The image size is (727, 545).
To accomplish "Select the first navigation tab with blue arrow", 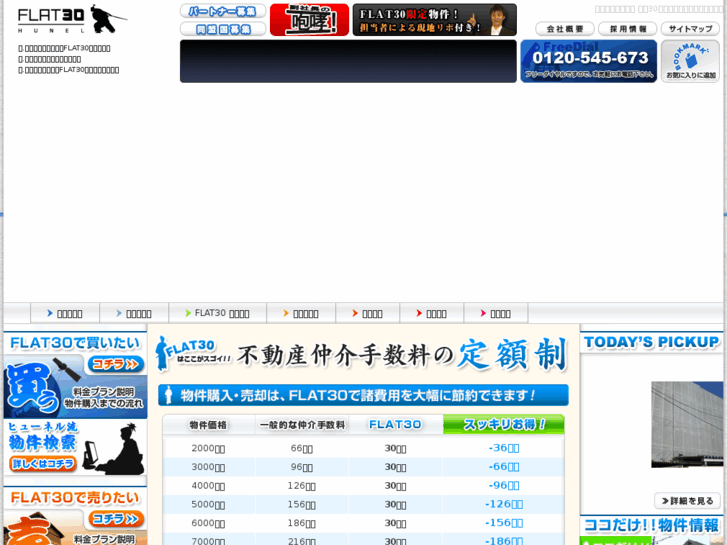I will tap(65, 314).
